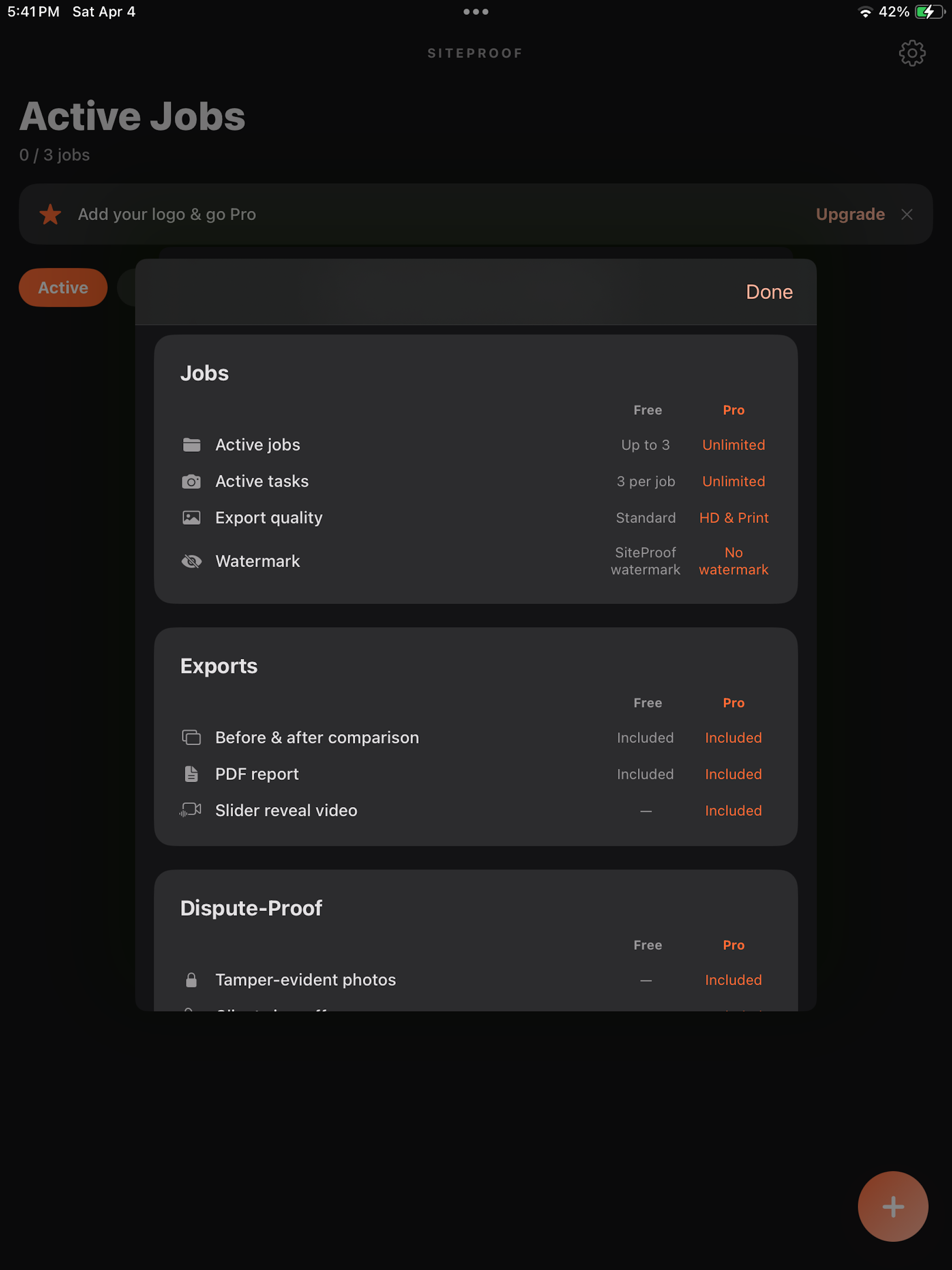
Task: Tap the PDF report document icon
Action: [x=192, y=774]
